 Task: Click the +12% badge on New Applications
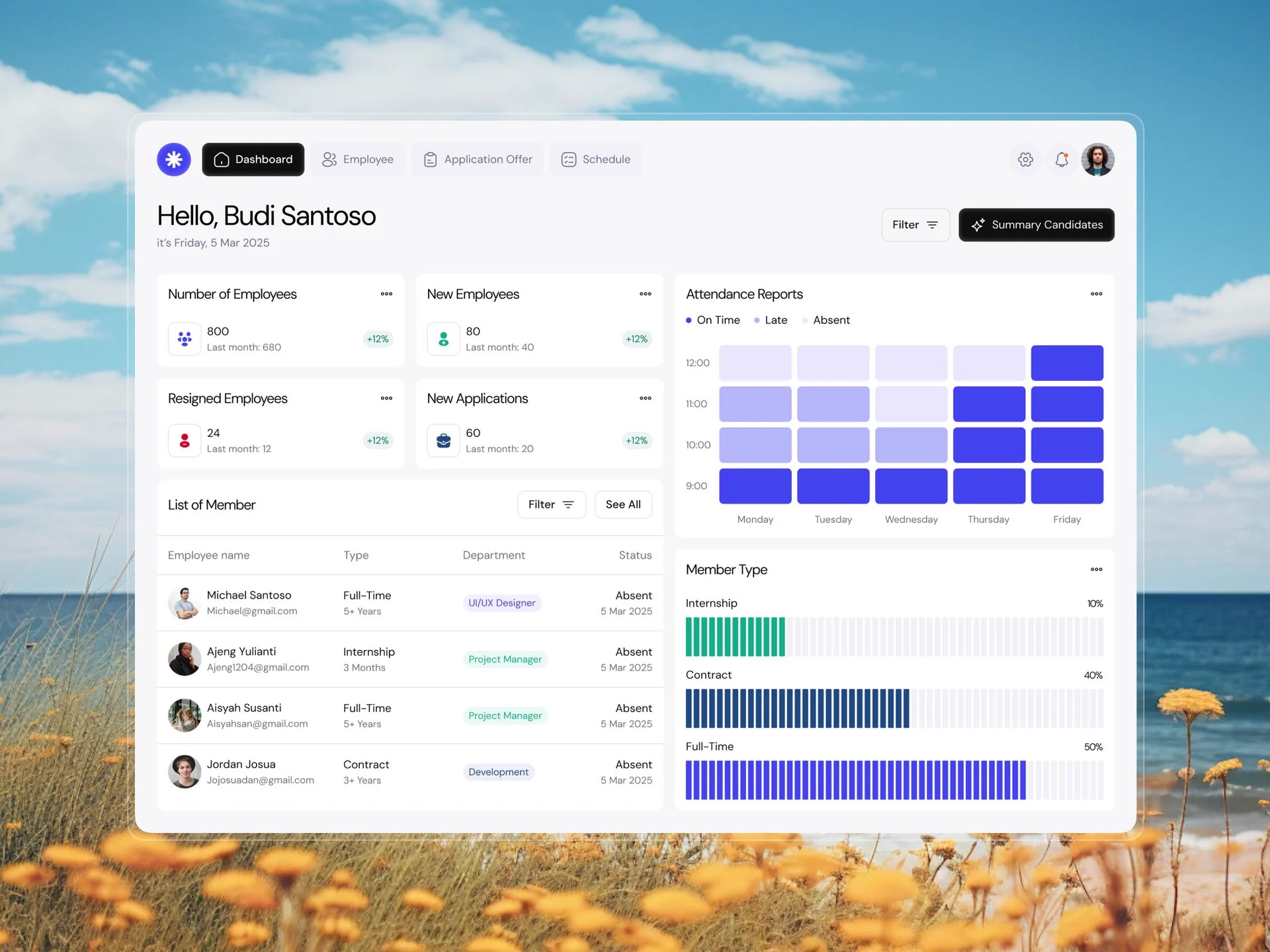click(x=637, y=440)
